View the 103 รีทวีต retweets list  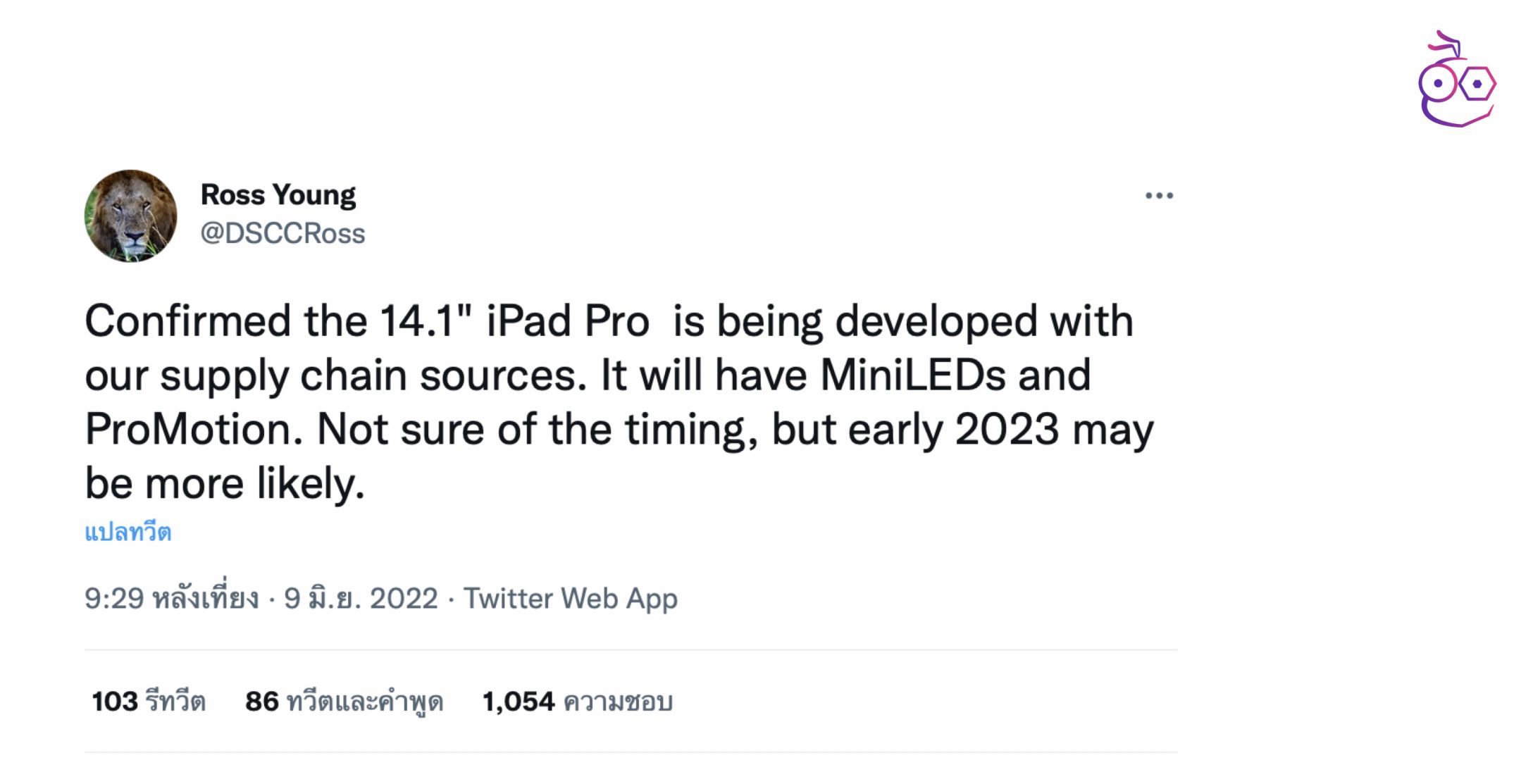tap(149, 702)
